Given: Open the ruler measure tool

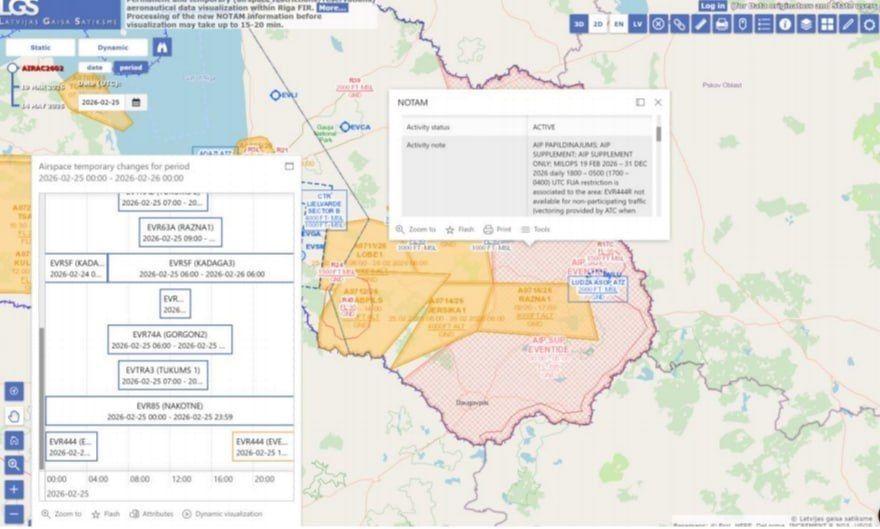Looking at the screenshot, I should 700,24.
